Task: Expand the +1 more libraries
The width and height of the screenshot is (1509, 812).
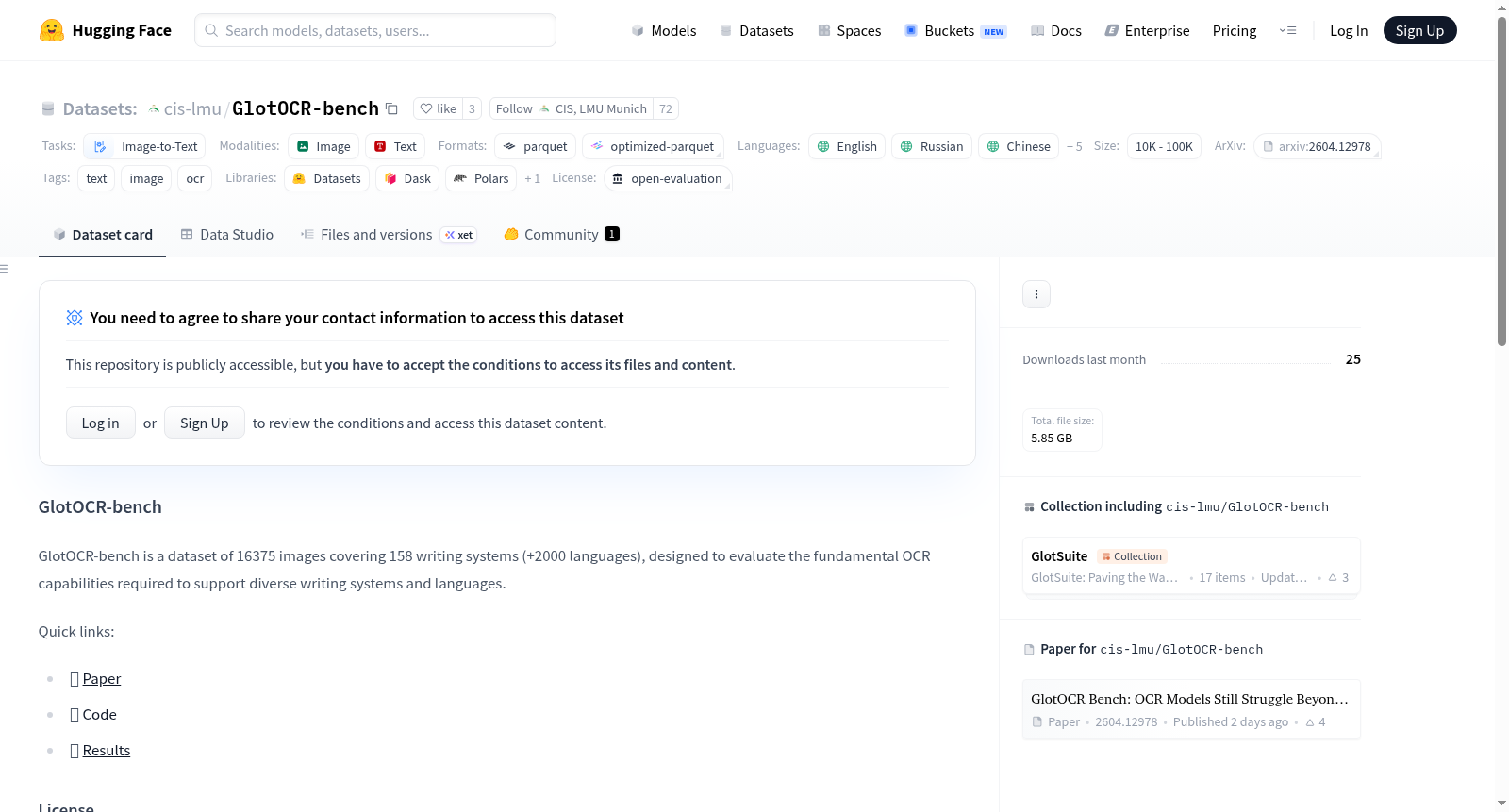Action: [x=532, y=178]
